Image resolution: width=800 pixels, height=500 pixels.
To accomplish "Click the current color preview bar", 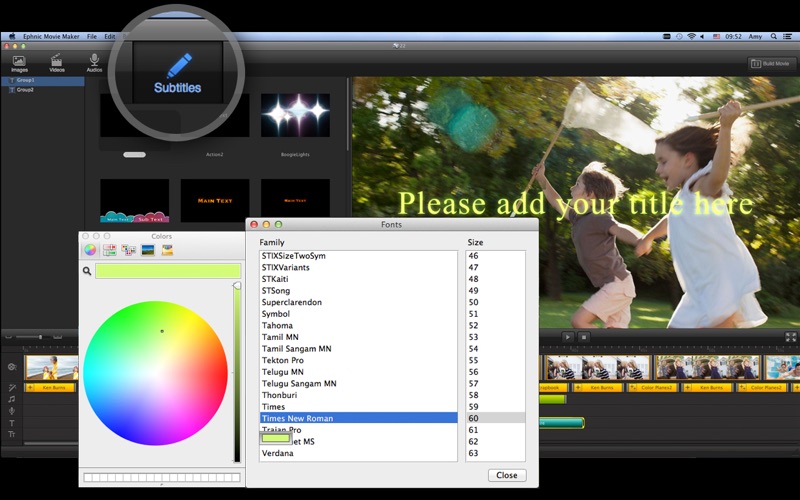I will tap(168, 271).
